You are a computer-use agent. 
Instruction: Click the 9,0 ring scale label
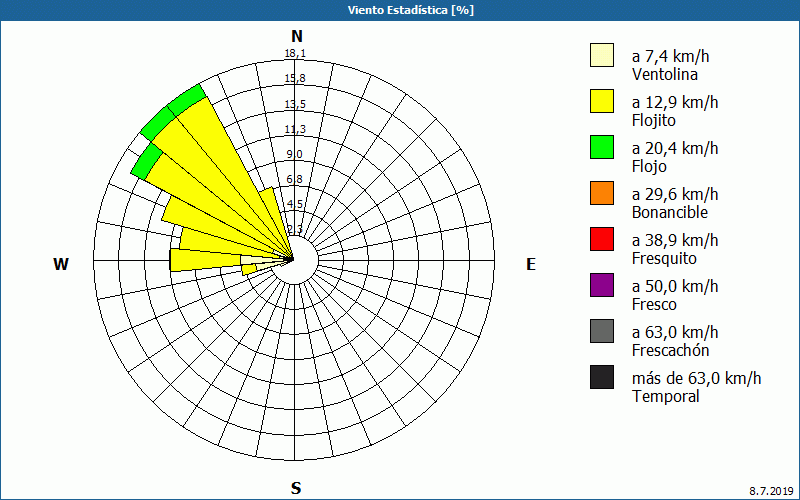[294, 154]
